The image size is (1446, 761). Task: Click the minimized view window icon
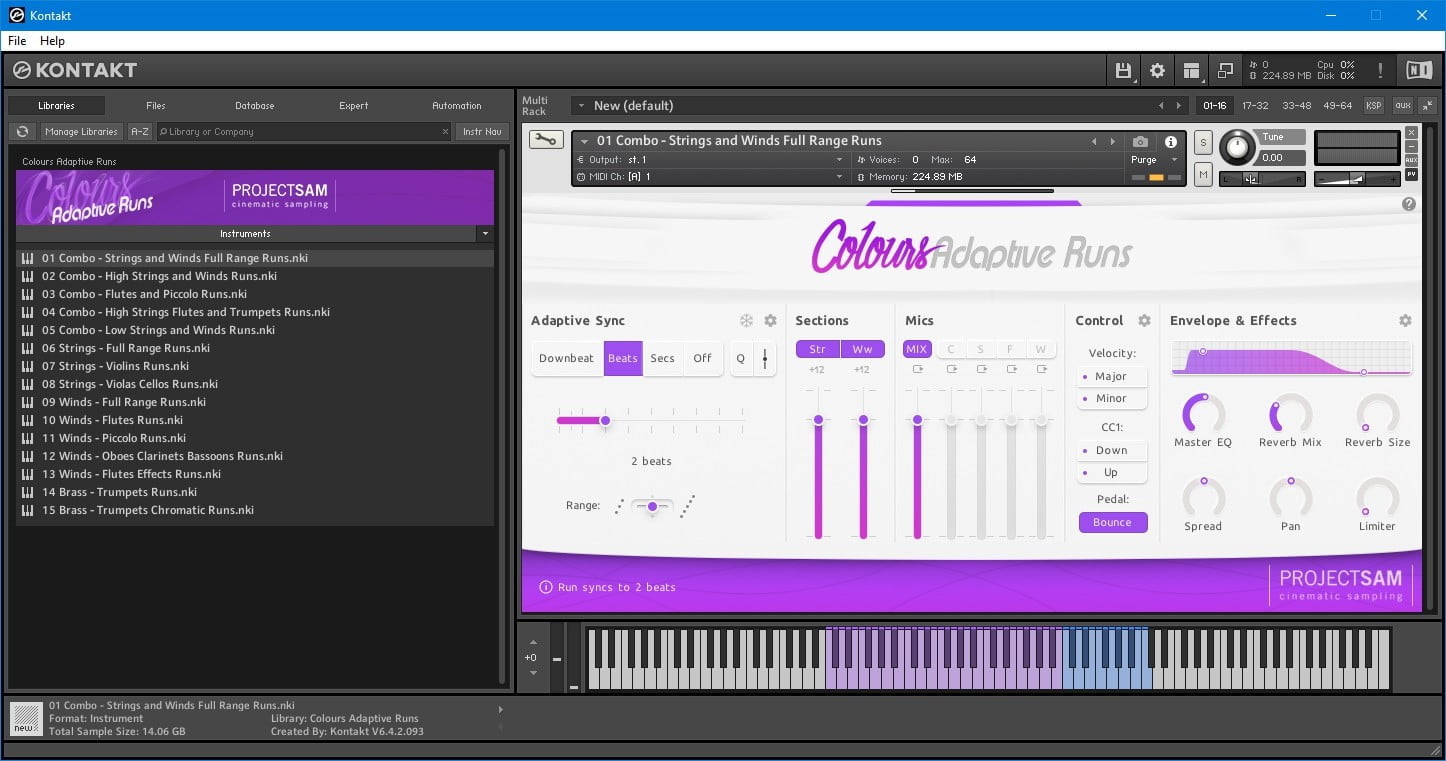1224,70
